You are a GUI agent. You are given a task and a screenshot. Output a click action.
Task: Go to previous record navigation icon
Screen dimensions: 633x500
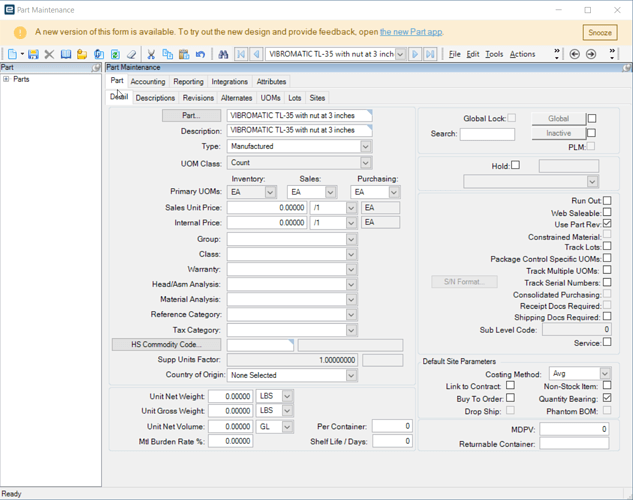point(256,54)
